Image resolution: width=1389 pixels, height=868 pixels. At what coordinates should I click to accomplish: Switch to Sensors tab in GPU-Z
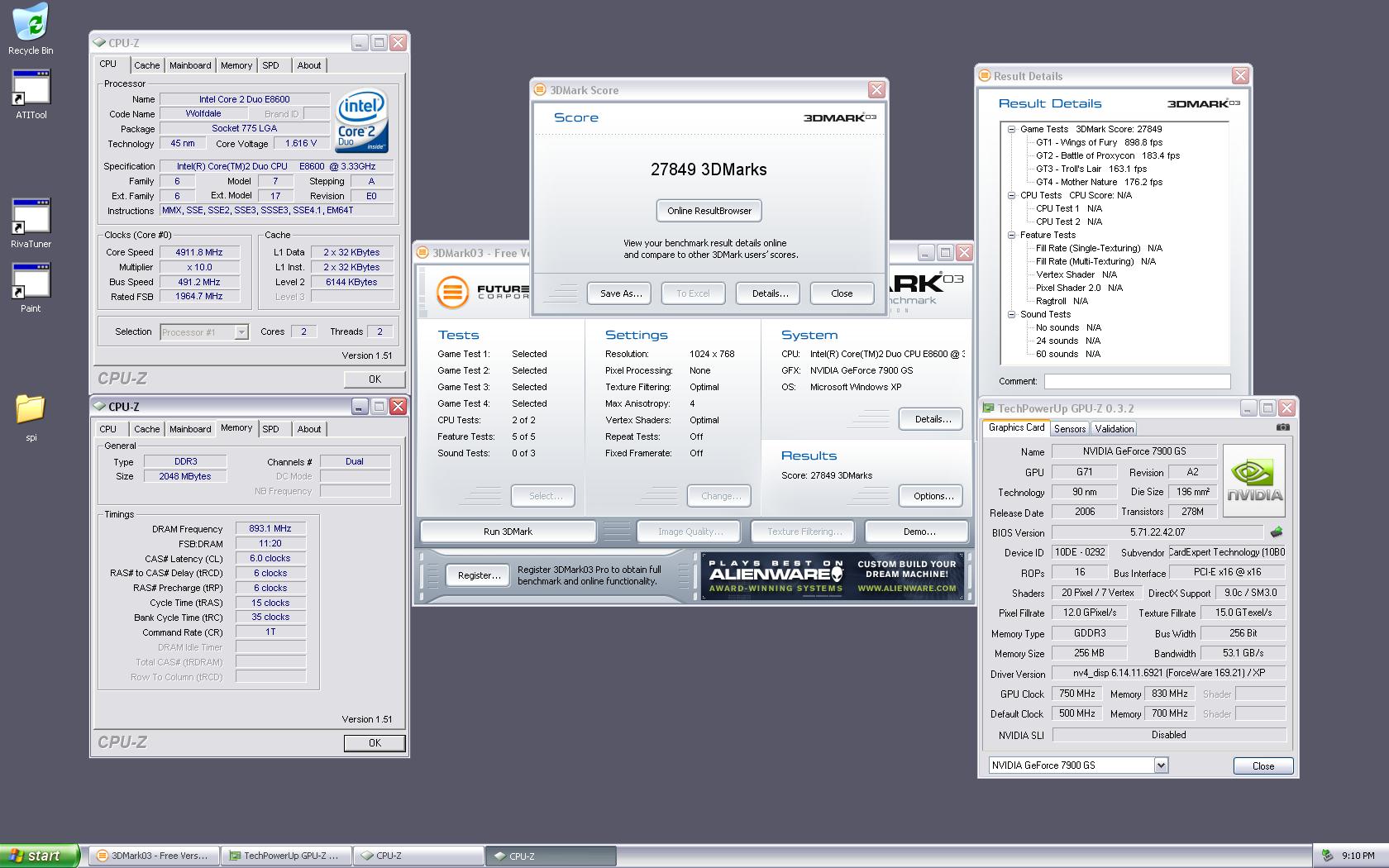coord(1070,429)
